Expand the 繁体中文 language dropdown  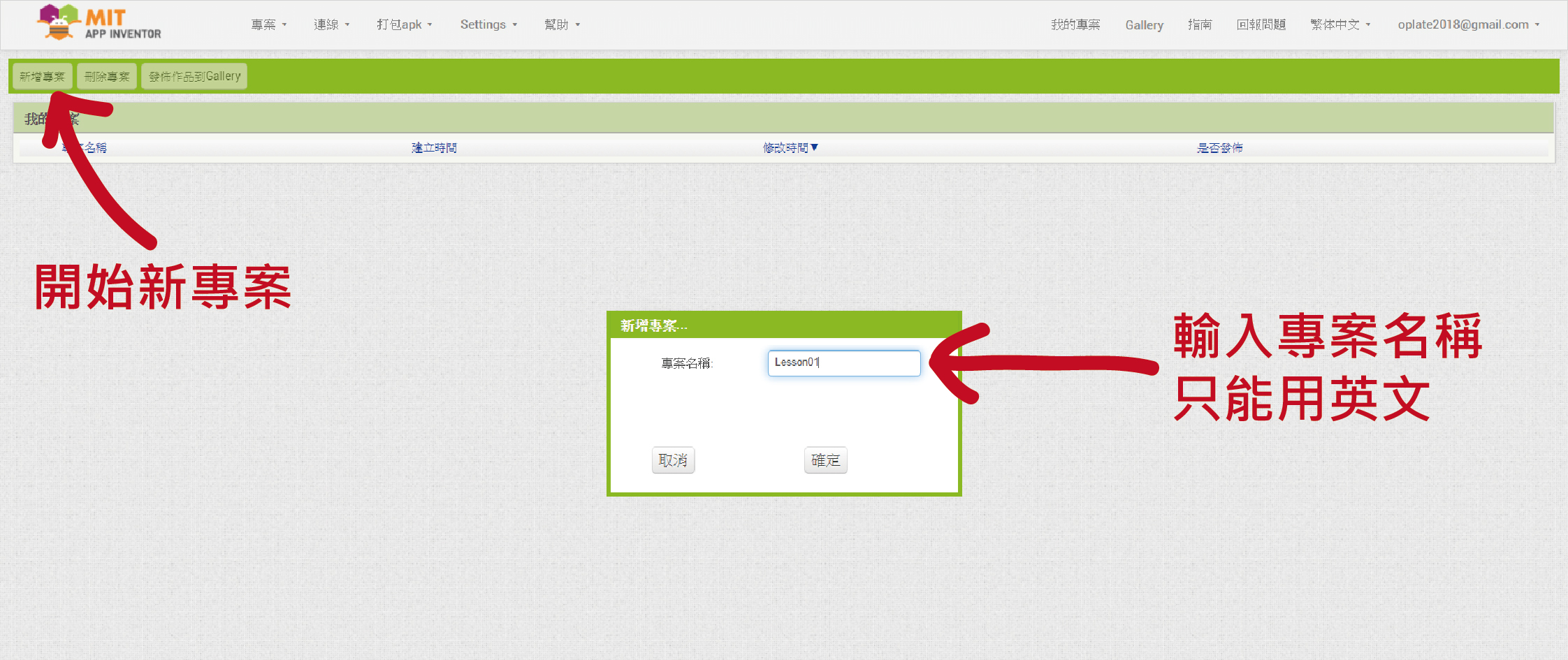pyautogui.click(x=1340, y=24)
